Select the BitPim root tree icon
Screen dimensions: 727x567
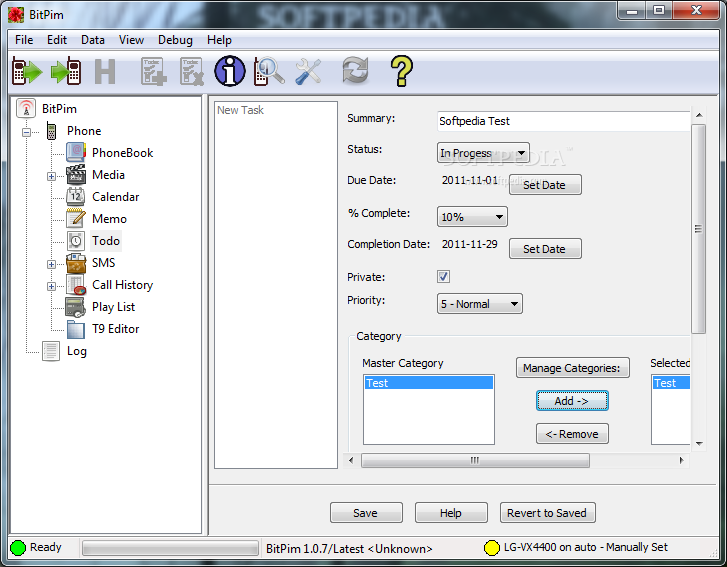pyautogui.click(x=26, y=108)
